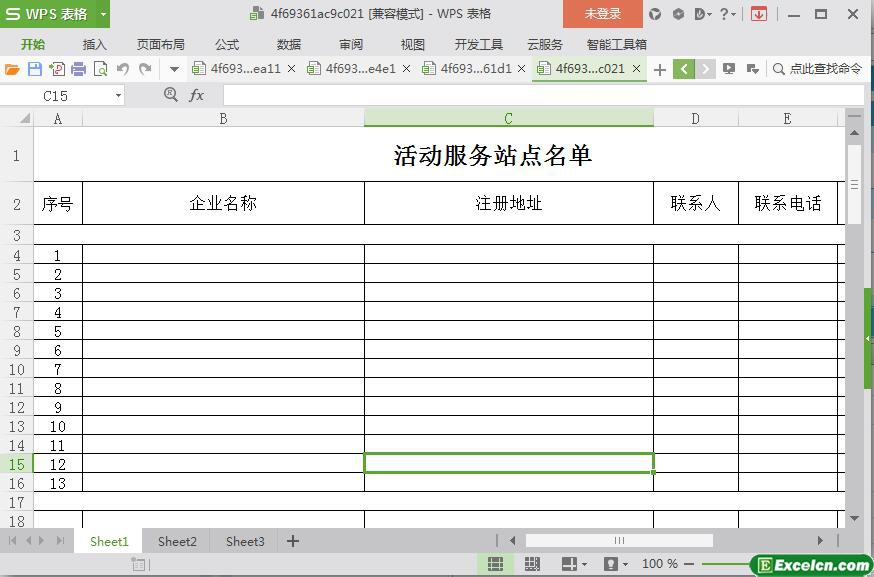Click the 联系电话 header cell

tap(788, 203)
